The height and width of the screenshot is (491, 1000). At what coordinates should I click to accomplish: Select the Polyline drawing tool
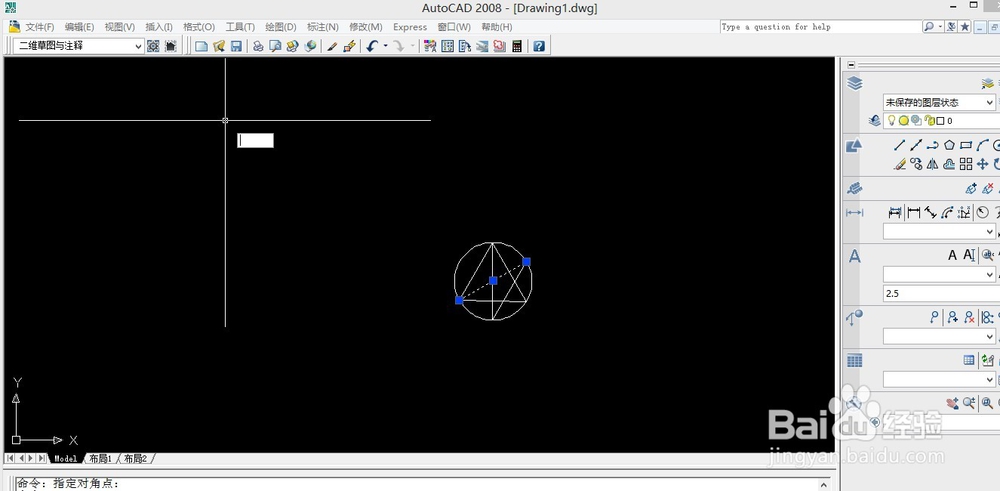click(x=932, y=145)
